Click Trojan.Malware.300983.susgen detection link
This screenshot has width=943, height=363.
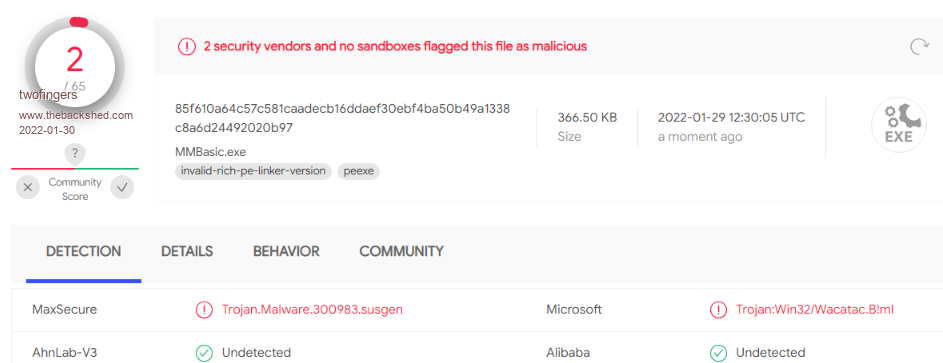tap(312, 310)
